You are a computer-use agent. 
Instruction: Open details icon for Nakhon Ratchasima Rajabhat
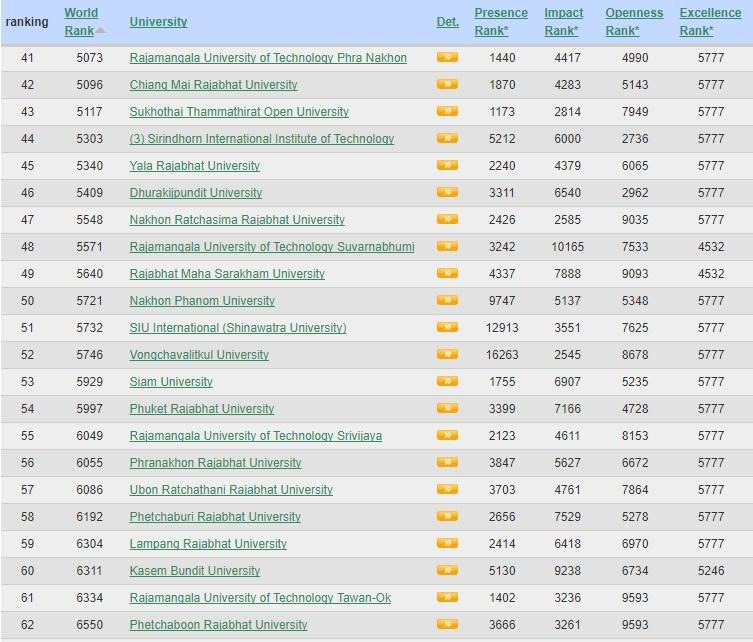pyautogui.click(x=447, y=219)
